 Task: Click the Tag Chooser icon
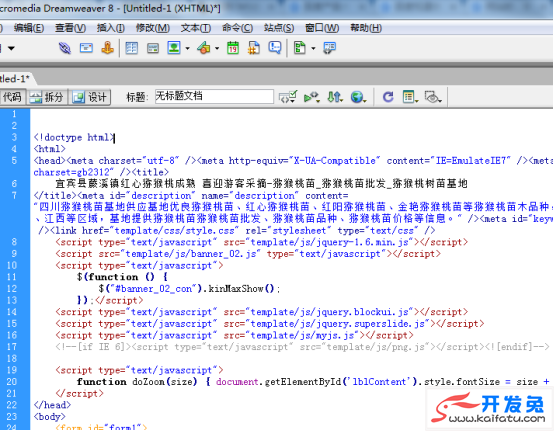329,48
